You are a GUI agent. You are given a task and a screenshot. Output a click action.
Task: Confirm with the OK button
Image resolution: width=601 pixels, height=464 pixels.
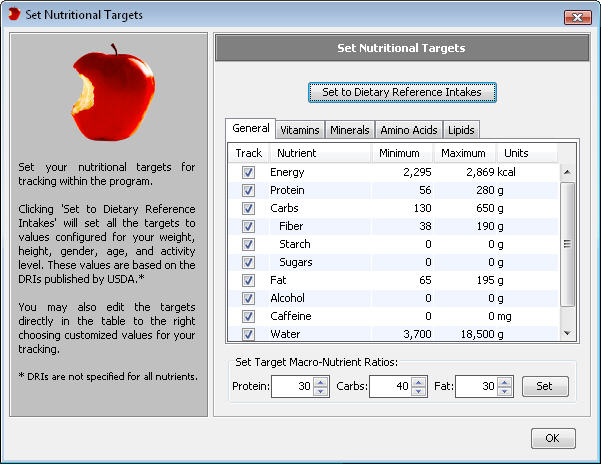pyautogui.click(x=552, y=438)
